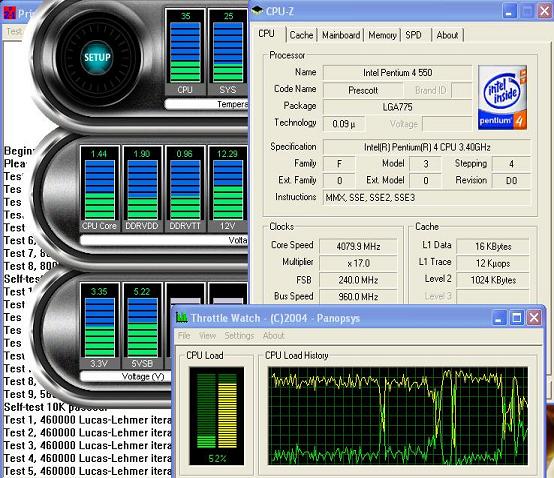Close the CPU-Z window

[x=544, y=12]
